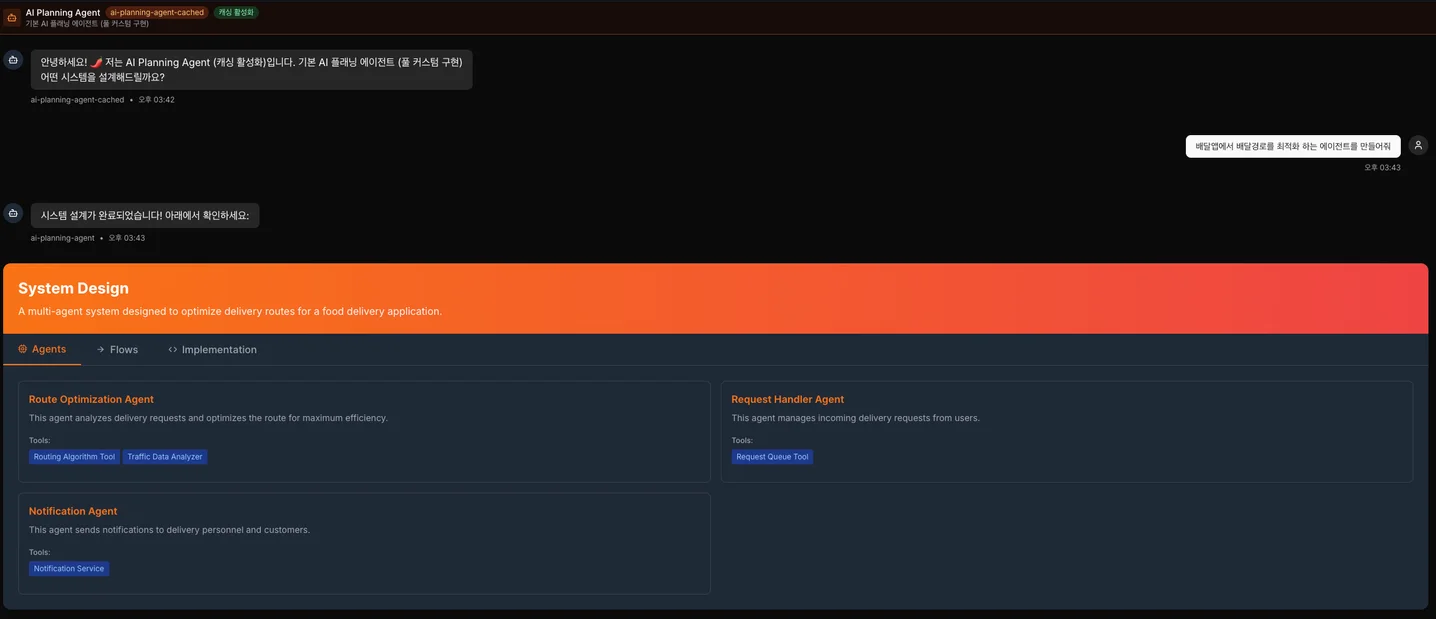The width and height of the screenshot is (1436, 619).
Task: Click the gear icon on the Agents tab
Action: coord(23,349)
